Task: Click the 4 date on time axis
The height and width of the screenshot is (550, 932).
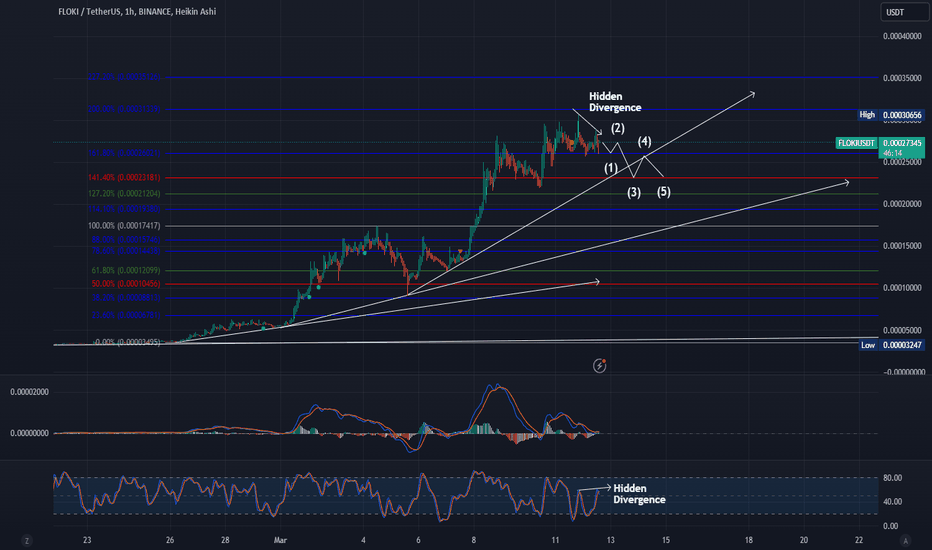Action: [x=364, y=540]
